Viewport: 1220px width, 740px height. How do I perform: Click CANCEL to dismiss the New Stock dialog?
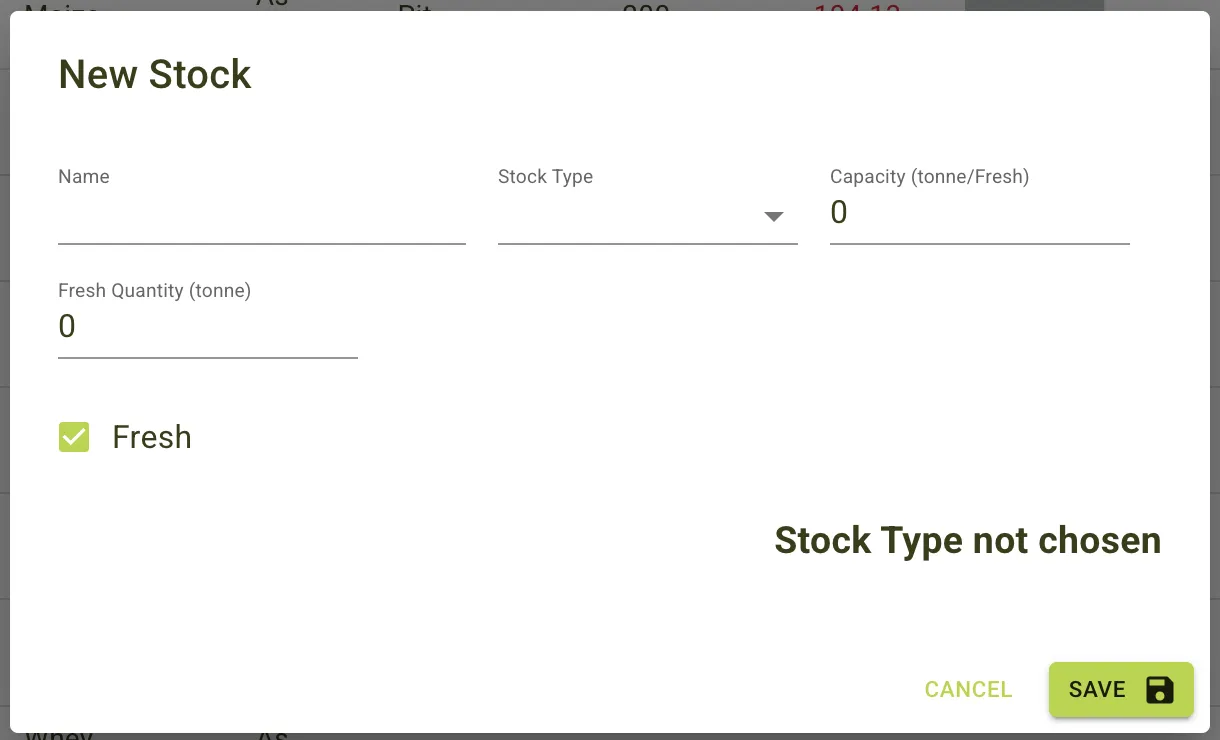click(967, 689)
